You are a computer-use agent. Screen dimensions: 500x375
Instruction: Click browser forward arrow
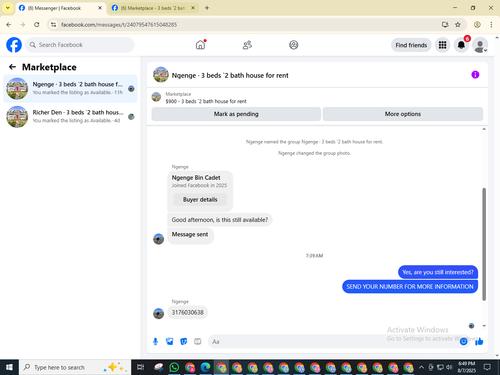click(22, 24)
